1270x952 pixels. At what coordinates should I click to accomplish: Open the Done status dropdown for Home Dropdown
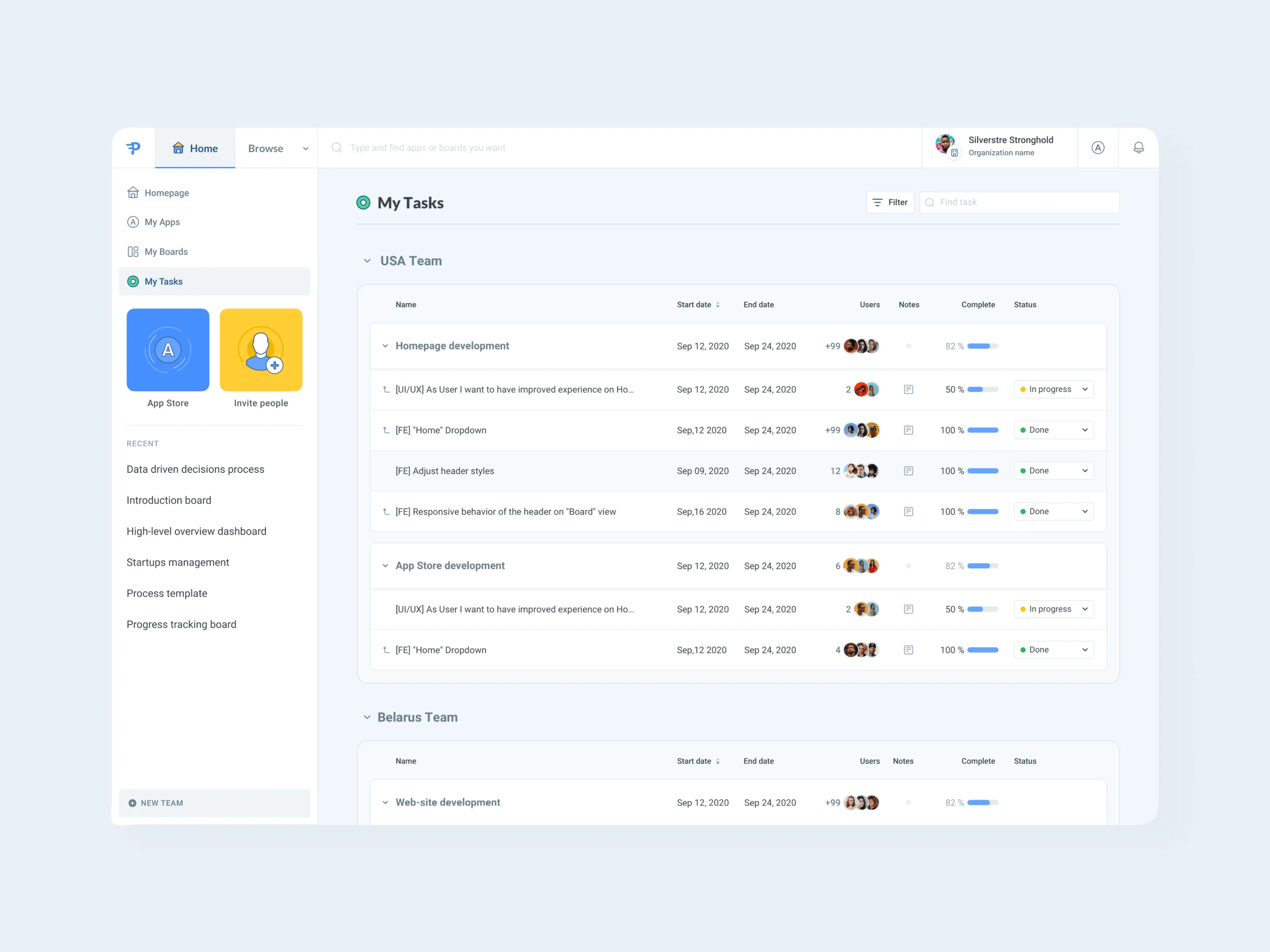click(1053, 430)
